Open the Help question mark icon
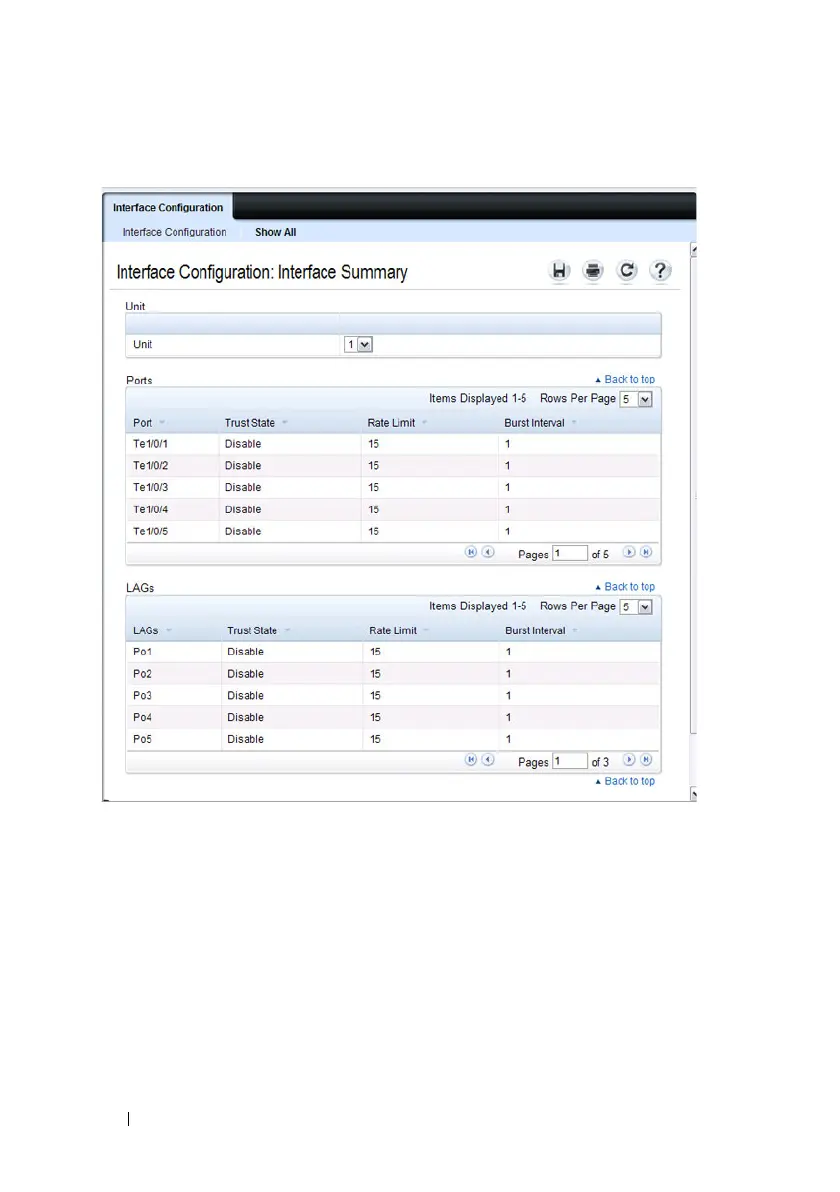840x1192 pixels. point(660,271)
